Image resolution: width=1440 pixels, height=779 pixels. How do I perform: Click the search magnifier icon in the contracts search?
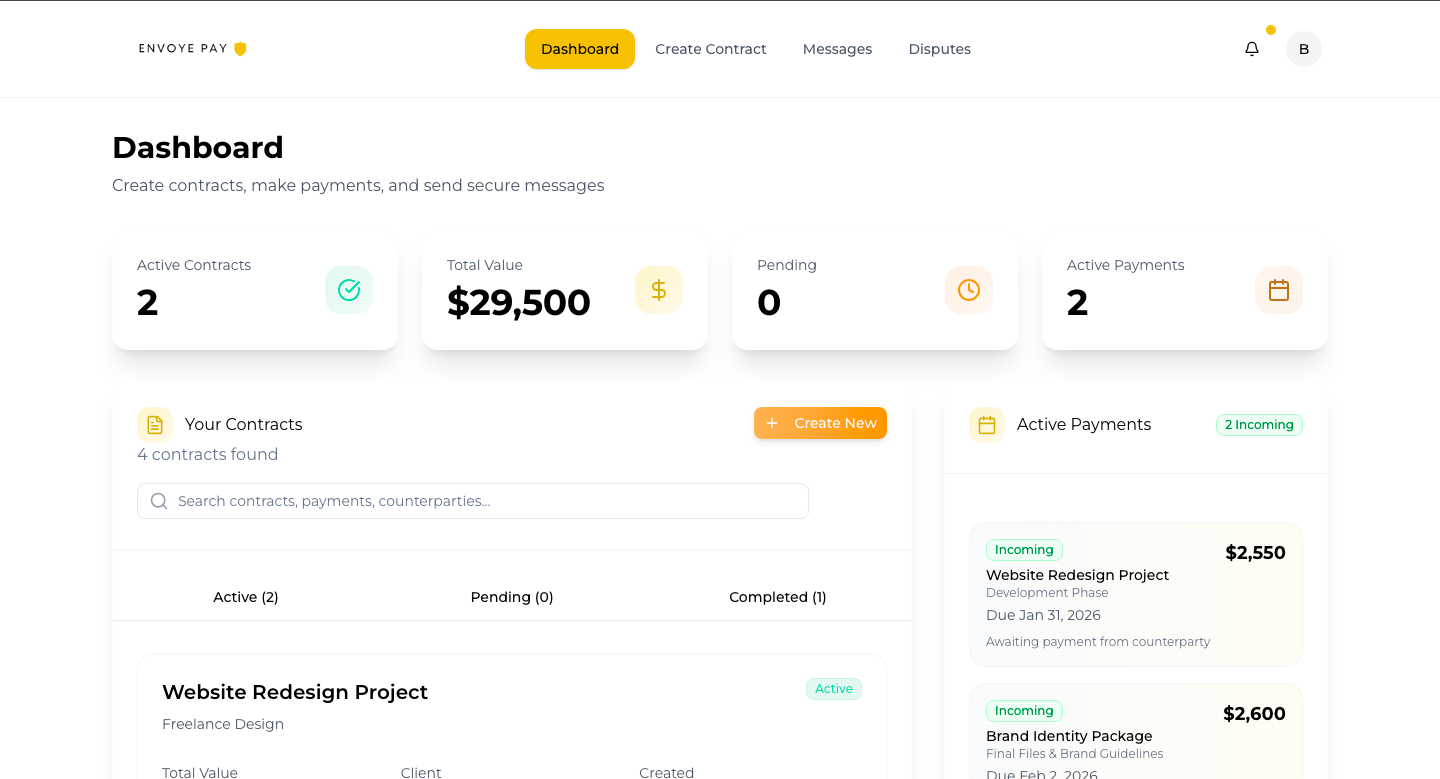[x=159, y=500]
